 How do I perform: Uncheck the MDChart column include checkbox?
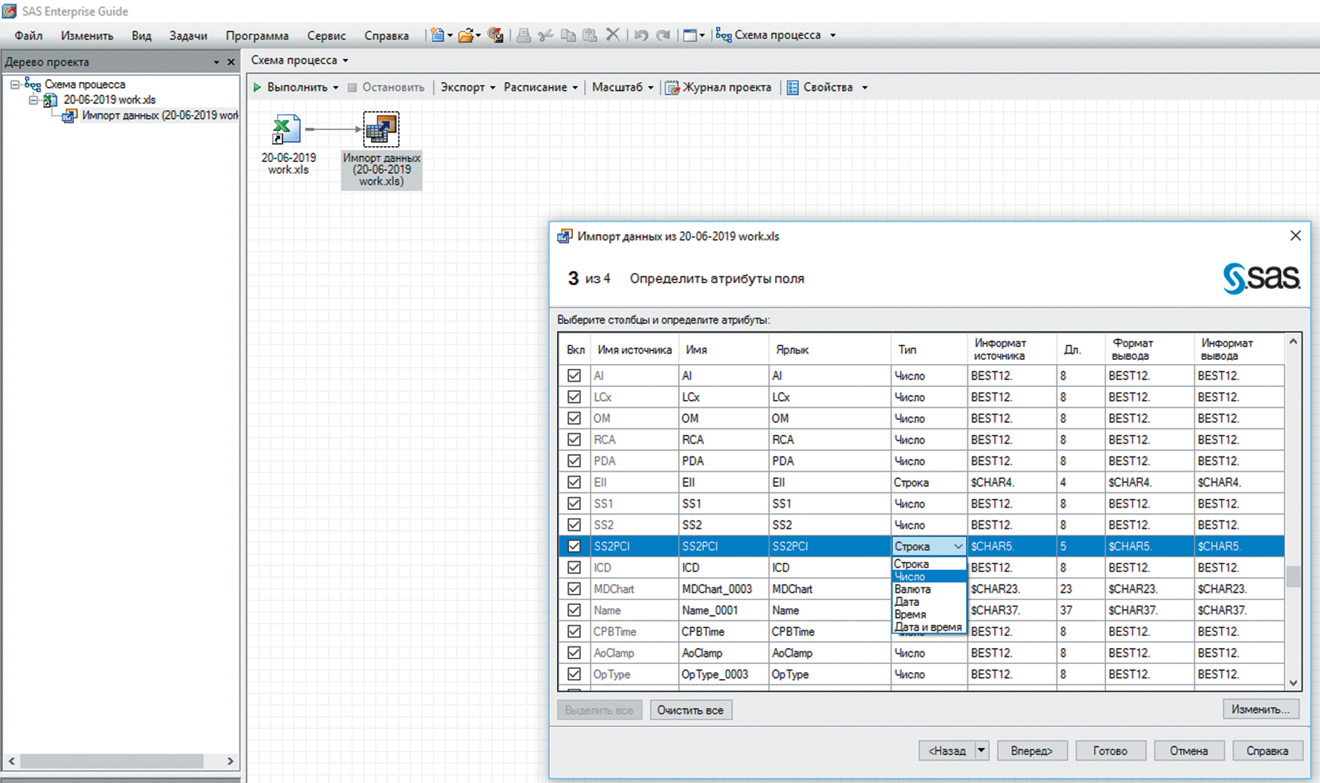574,589
